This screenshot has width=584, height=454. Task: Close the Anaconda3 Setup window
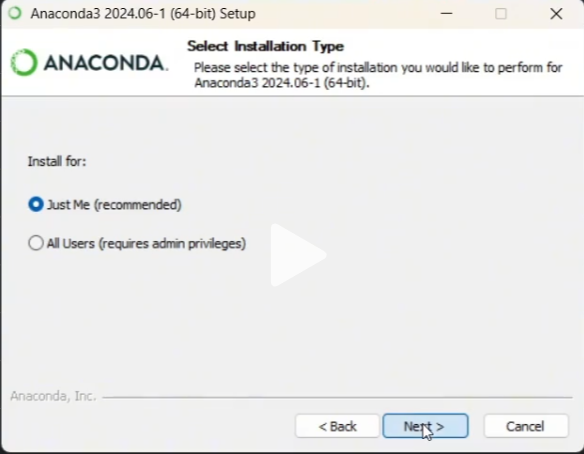pos(556,14)
